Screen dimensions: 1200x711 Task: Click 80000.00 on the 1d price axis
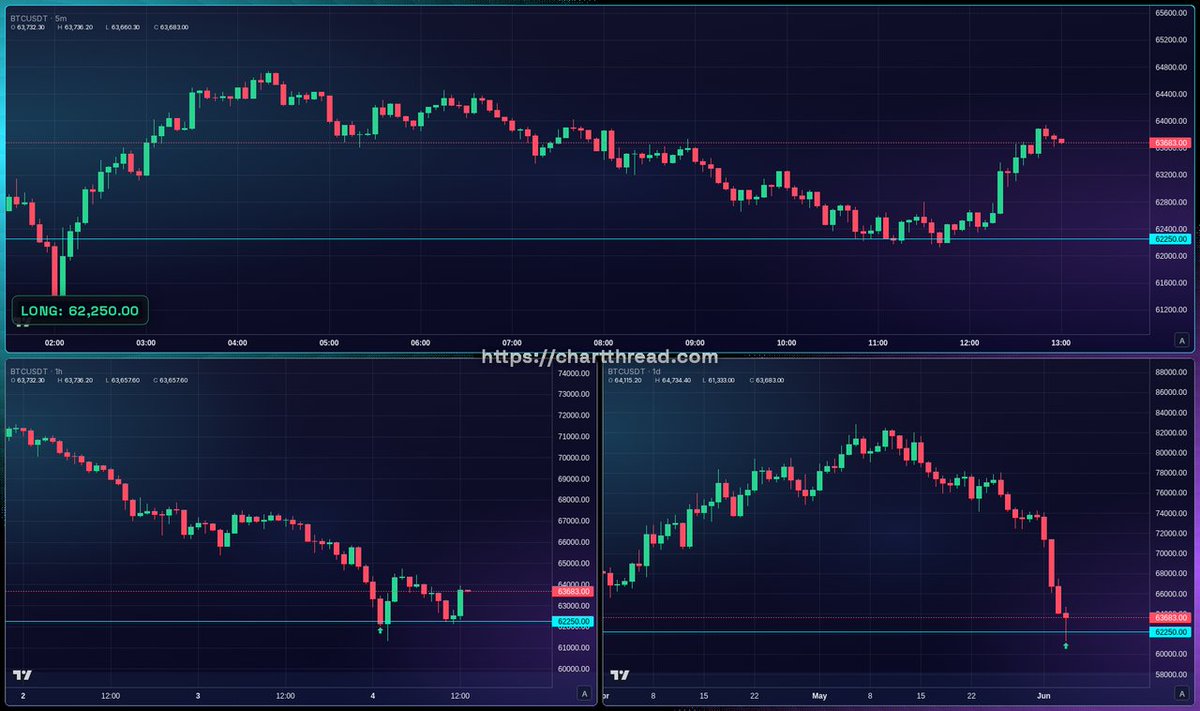click(x=1171, y=453)
